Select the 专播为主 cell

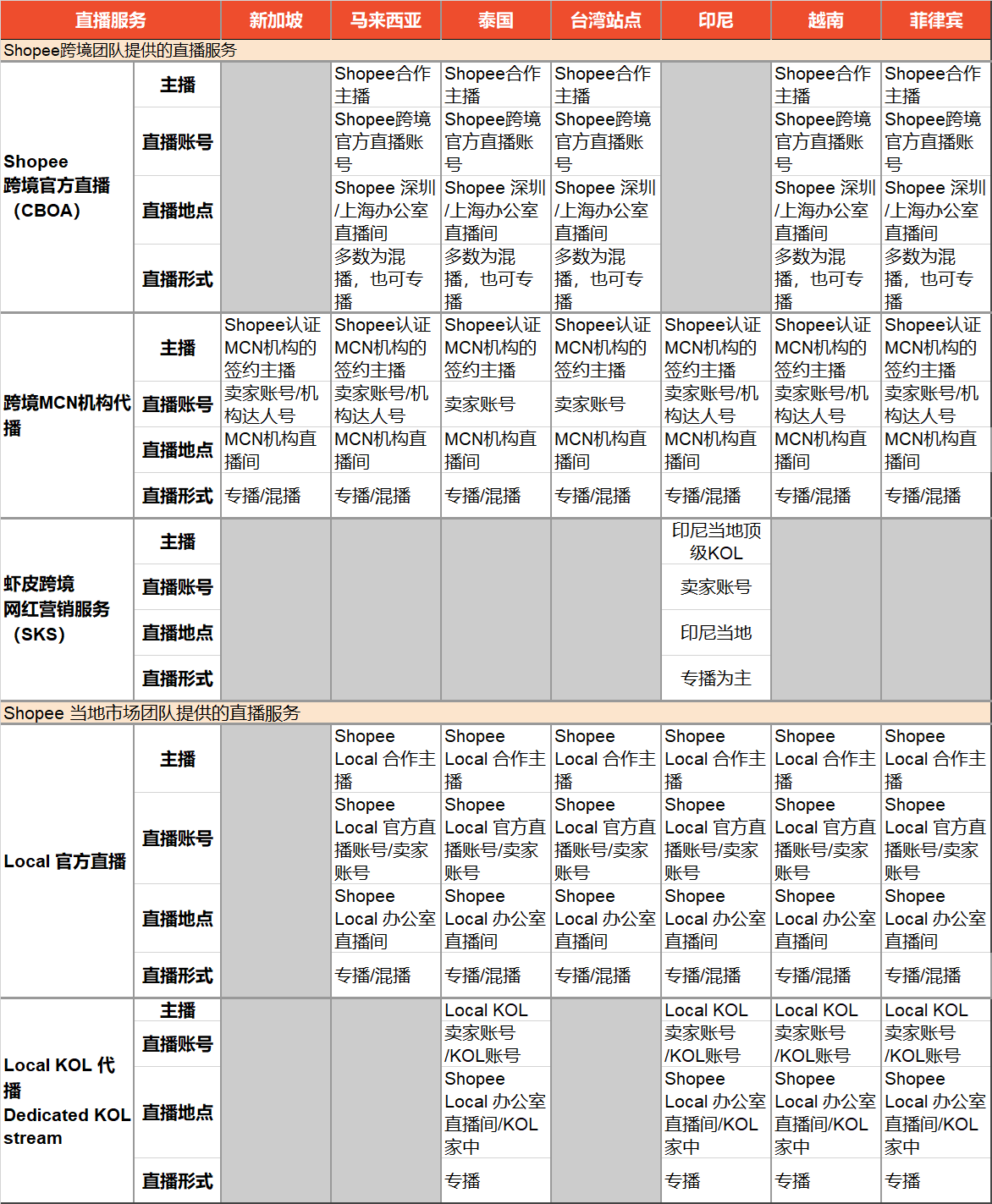716,678
